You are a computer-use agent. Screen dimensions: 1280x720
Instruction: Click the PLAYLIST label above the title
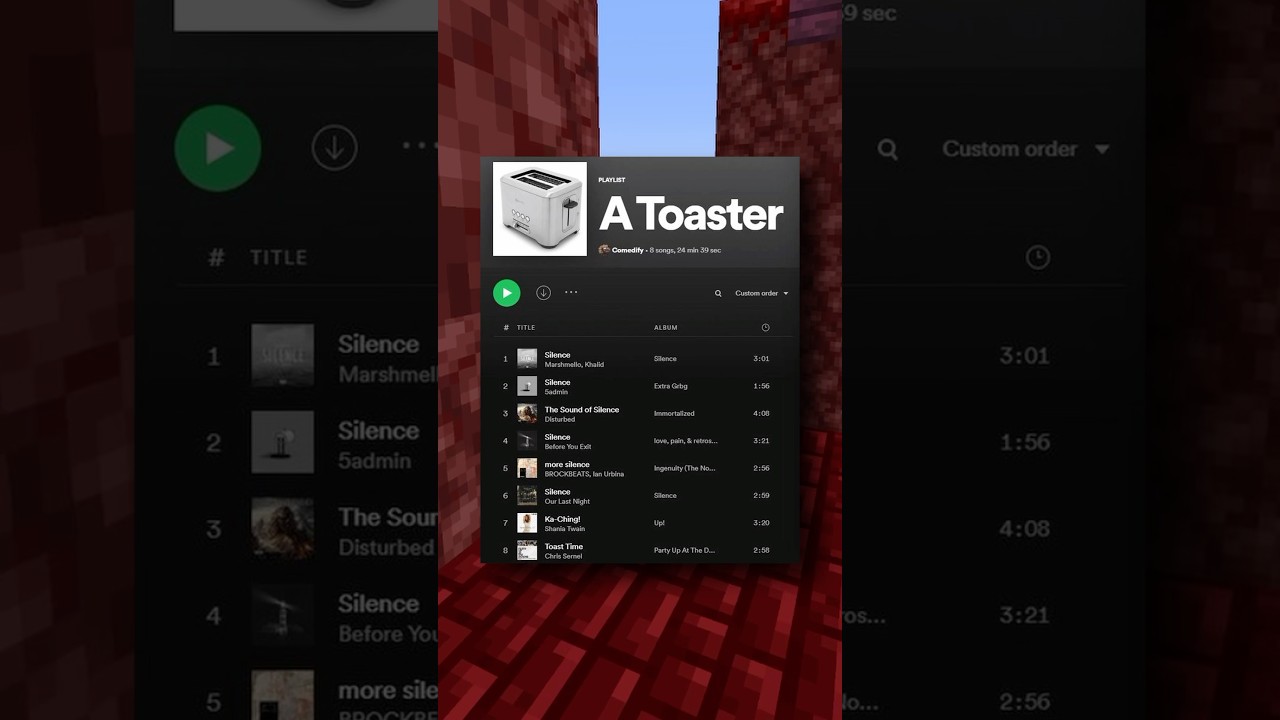[x=612, y=180]
